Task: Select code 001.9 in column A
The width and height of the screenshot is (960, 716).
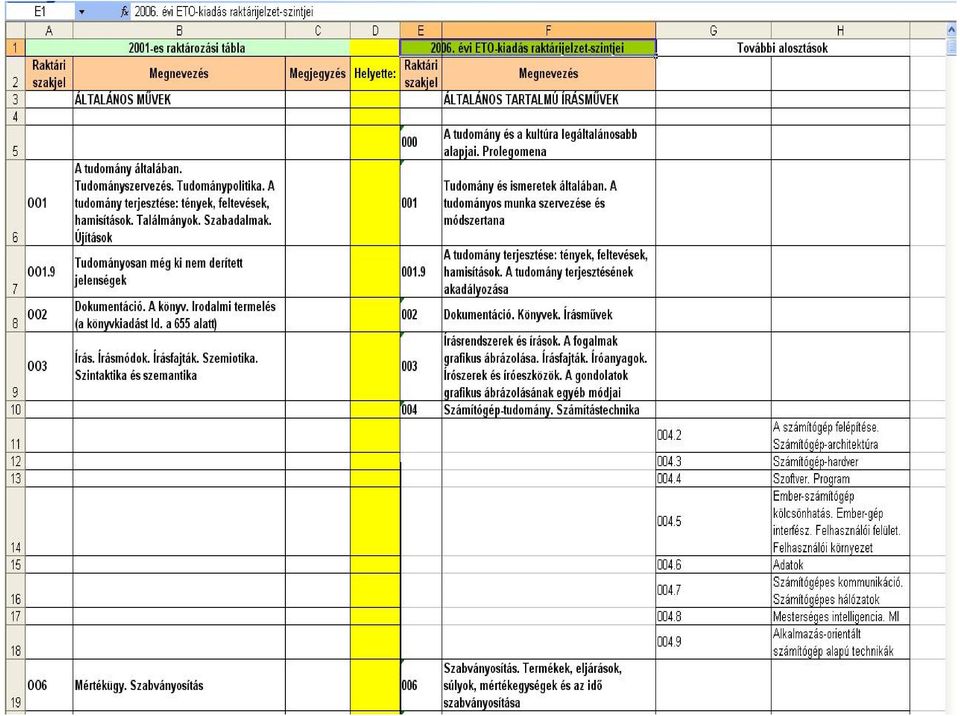Action: point(49,272)
